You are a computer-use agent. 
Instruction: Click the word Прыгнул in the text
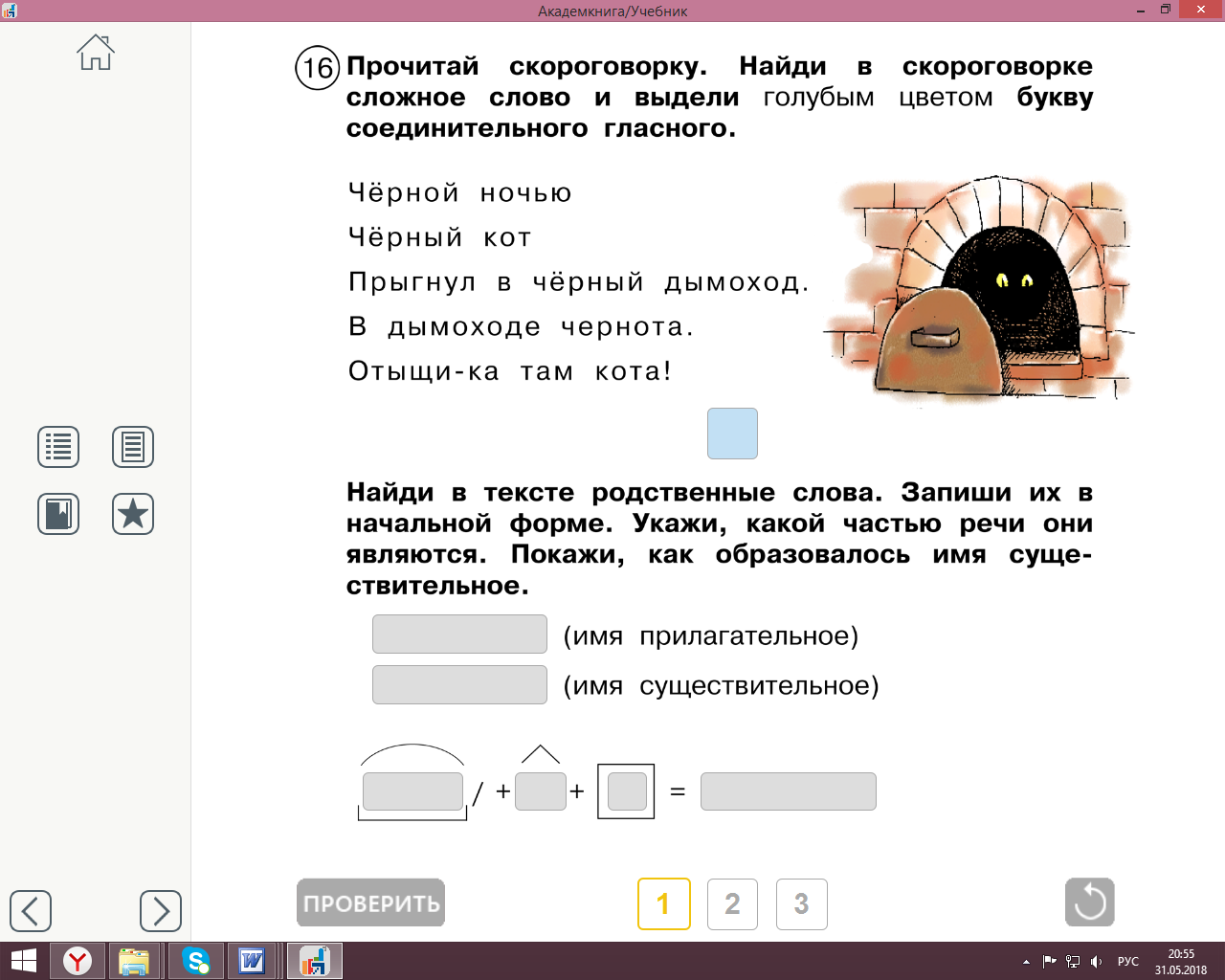pyautogui.click(x=412, y=282)
